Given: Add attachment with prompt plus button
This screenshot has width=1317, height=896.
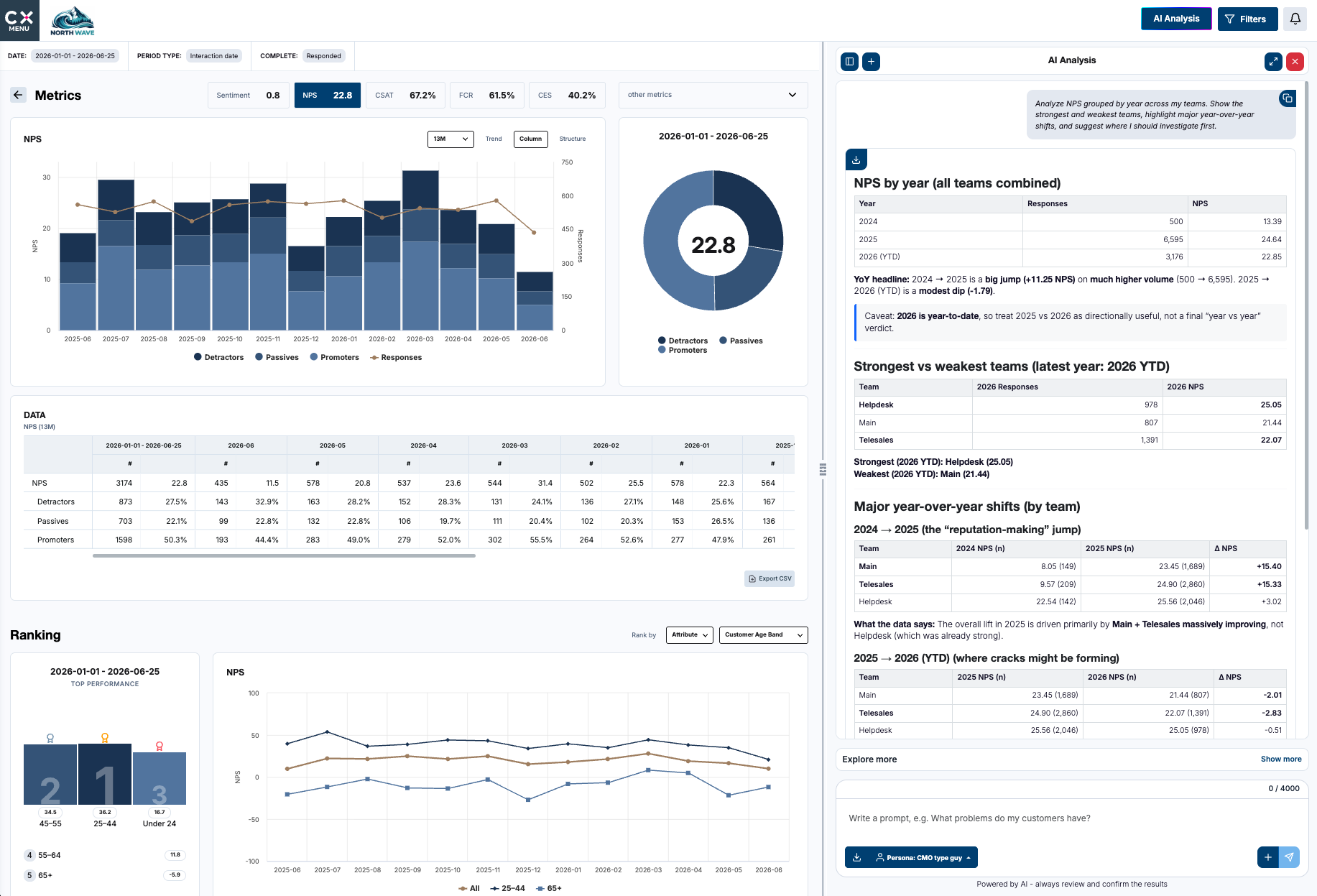Looking at the screenshot, I should click(x=1268, y=857).
